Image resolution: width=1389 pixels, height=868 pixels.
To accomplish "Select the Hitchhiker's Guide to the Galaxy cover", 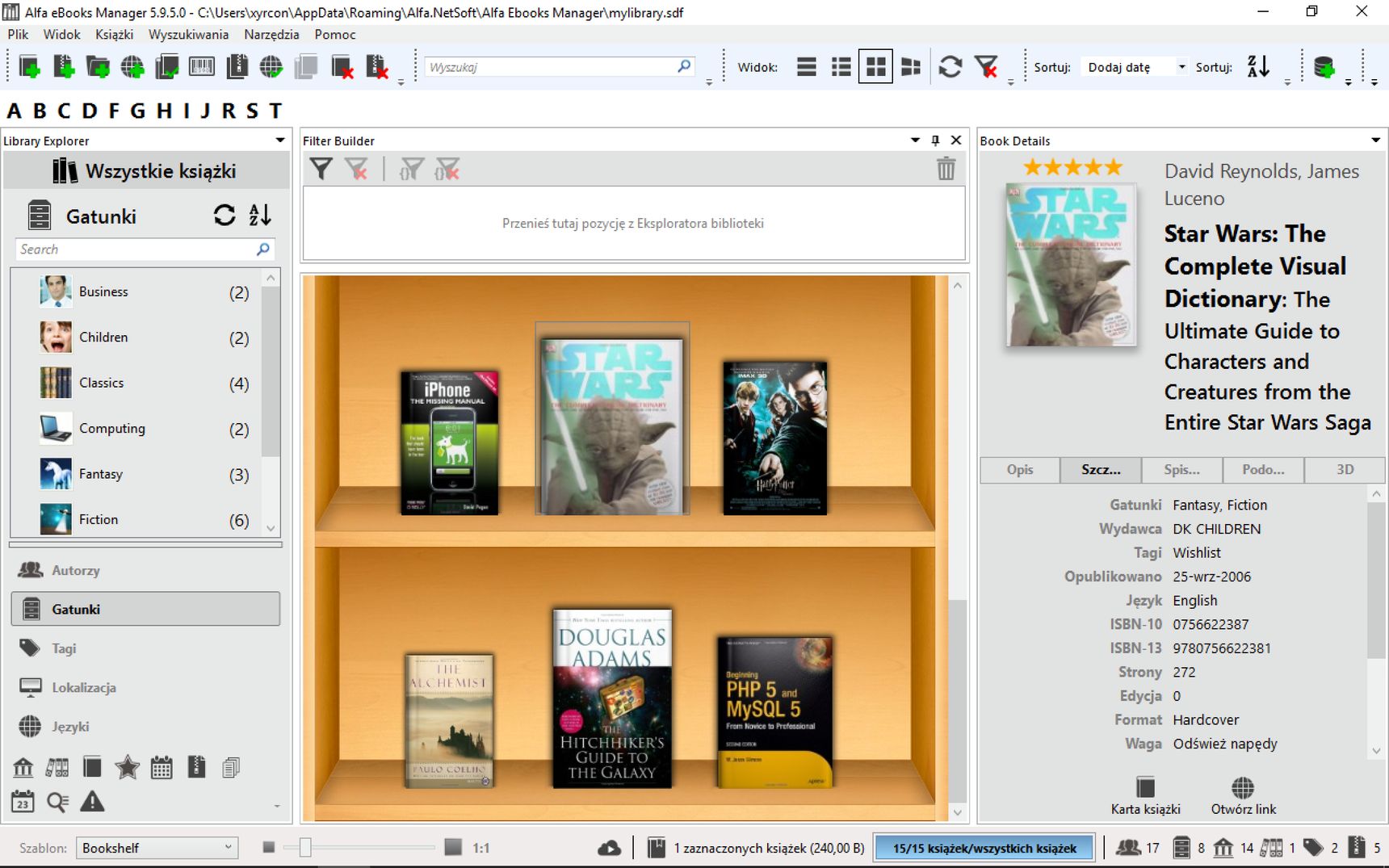I will (x=612, y=698).
